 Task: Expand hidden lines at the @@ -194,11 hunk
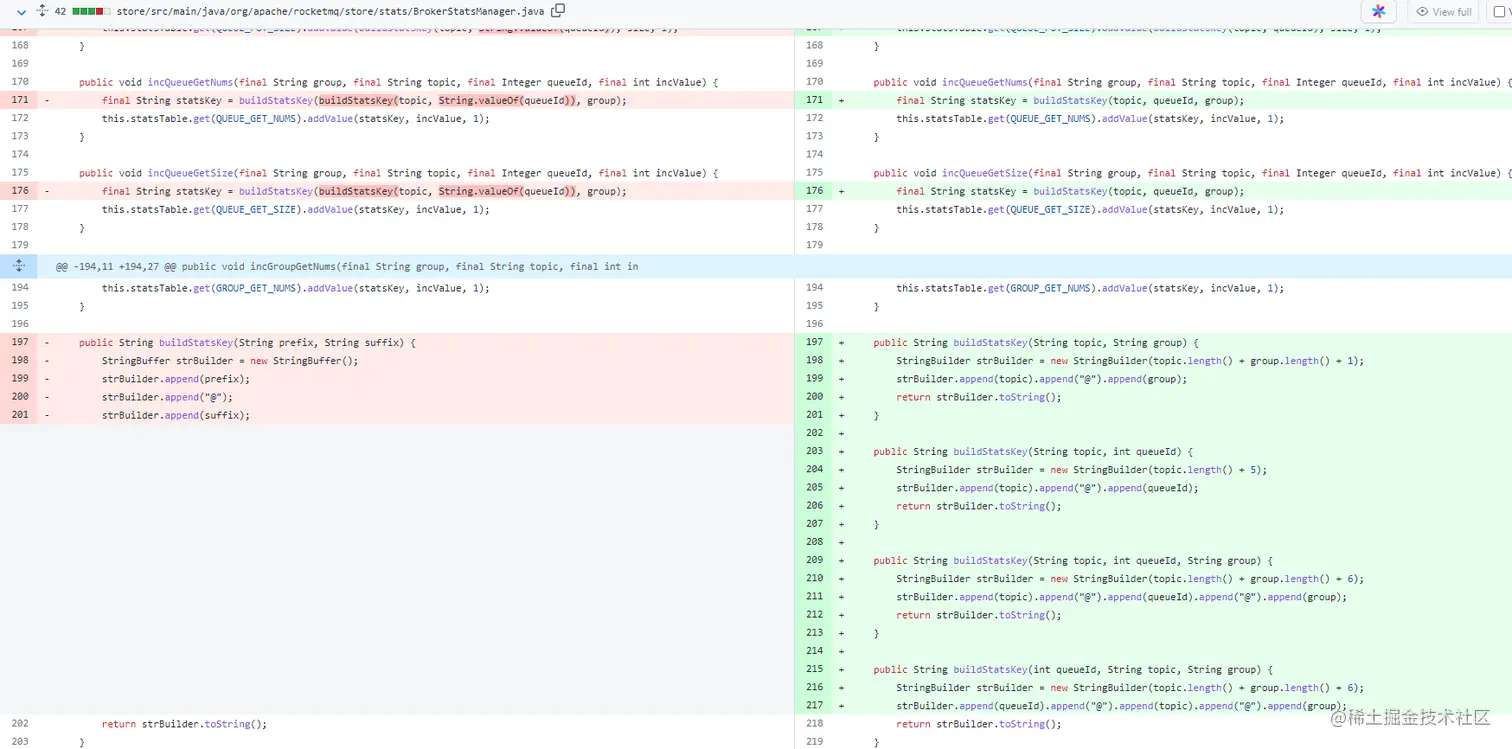(x=18, y=266)
